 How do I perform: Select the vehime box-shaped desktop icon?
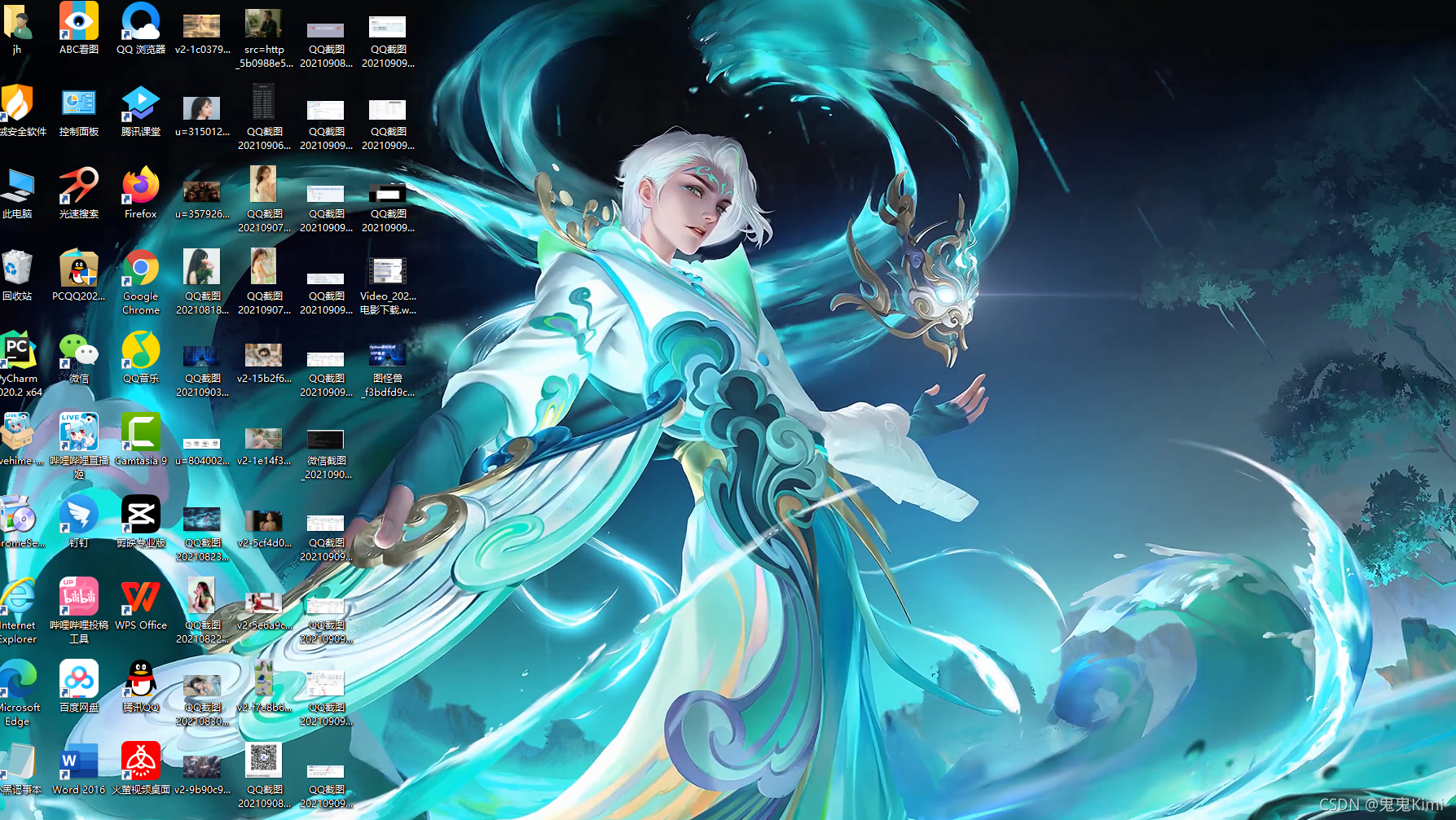click(18, 440)
